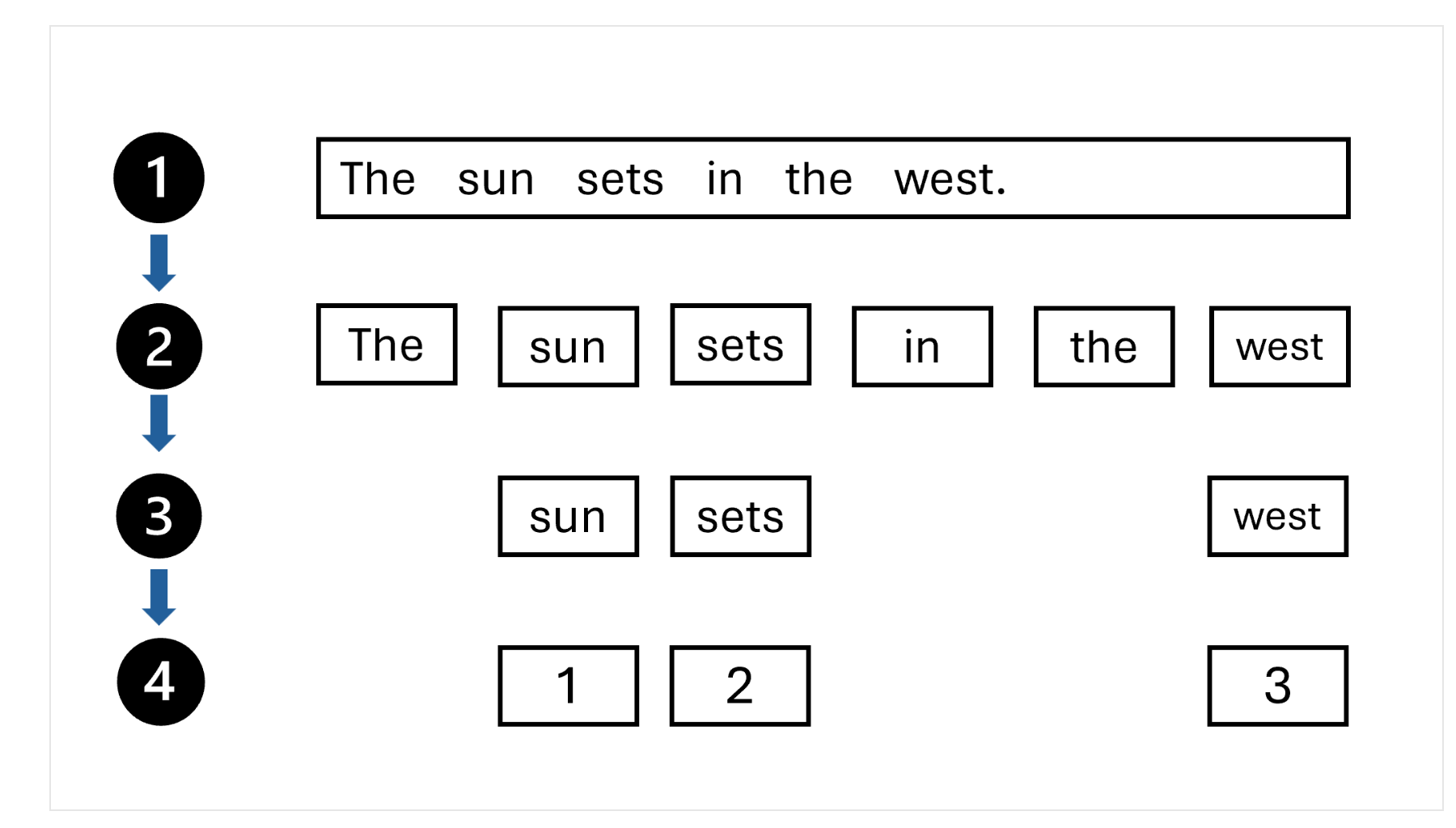Click the lowercase 'the' token box
The width and height of the screenshot is (1456, 828).
(x=1104, y=347)
